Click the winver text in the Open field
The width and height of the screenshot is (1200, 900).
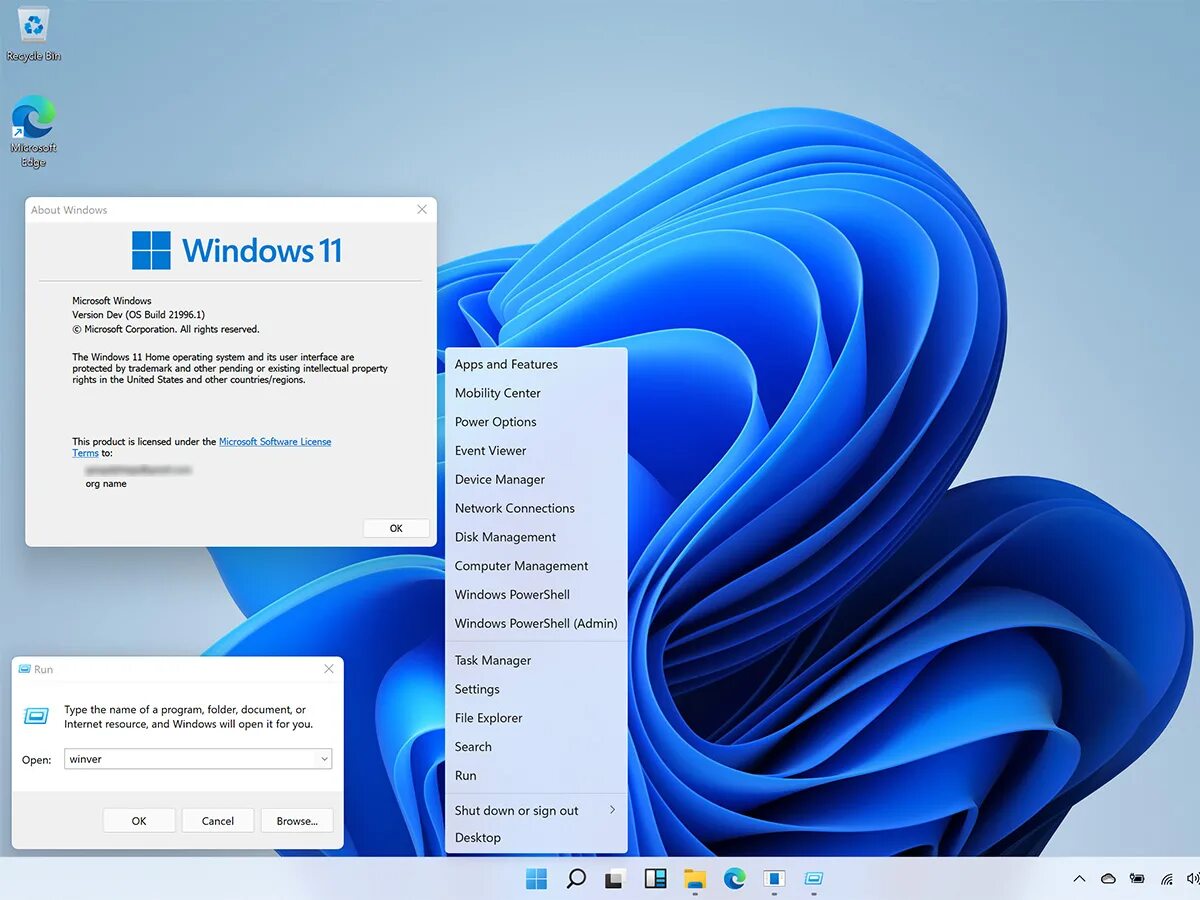[86, 759]
